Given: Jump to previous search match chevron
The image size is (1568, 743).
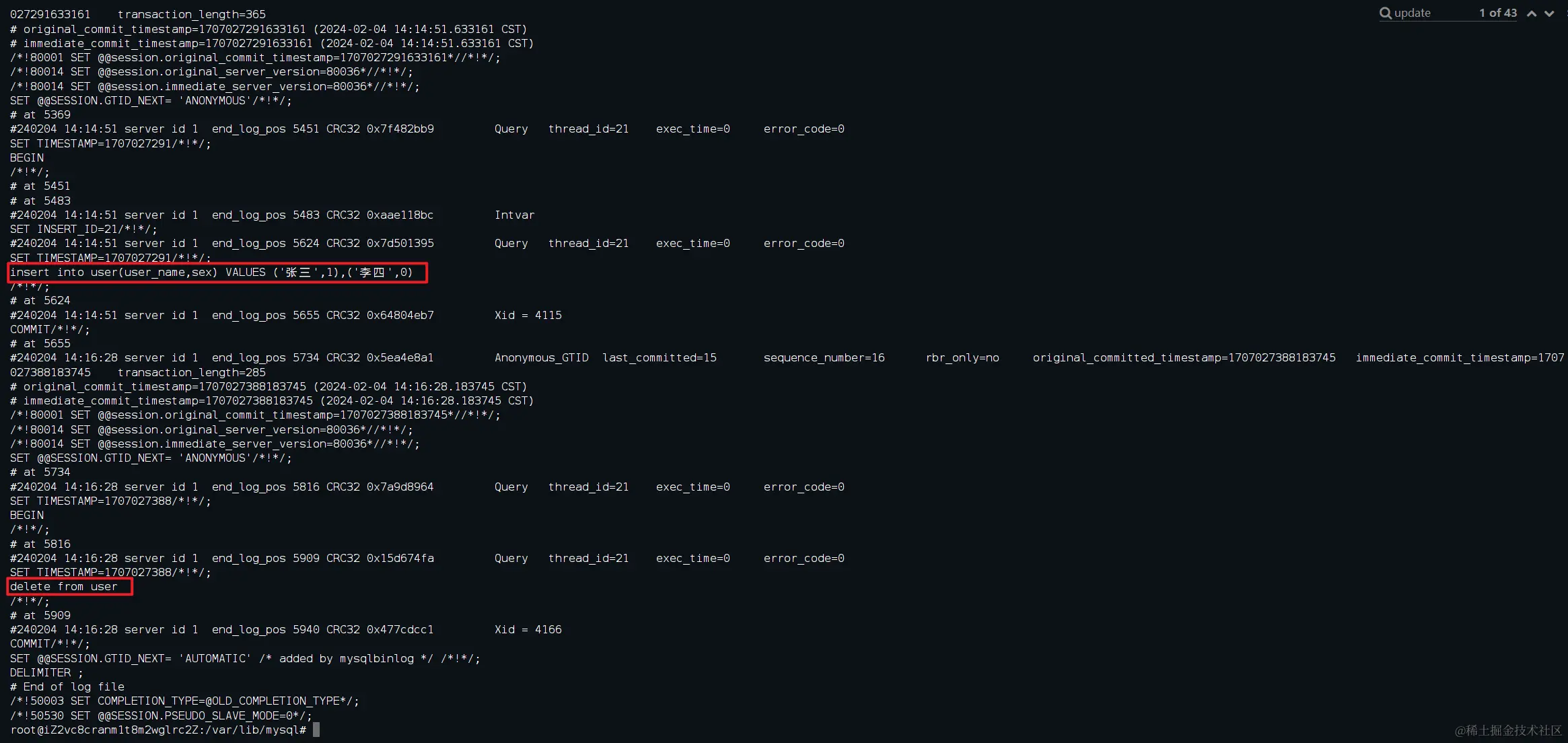Looking at the screenshot, I should coord(1532,13).
